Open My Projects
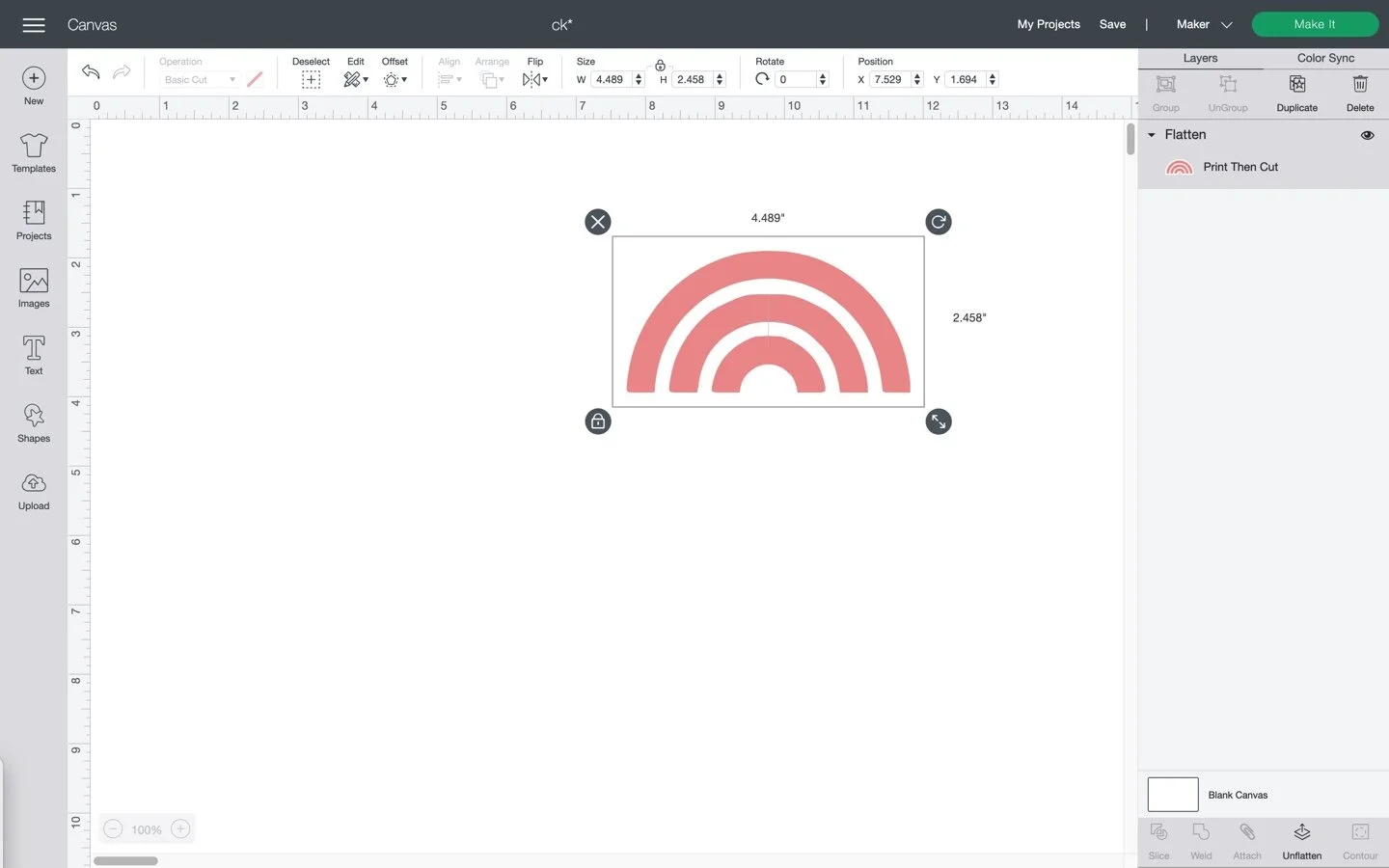The image size is (1389, 868). pos(1049,24)
